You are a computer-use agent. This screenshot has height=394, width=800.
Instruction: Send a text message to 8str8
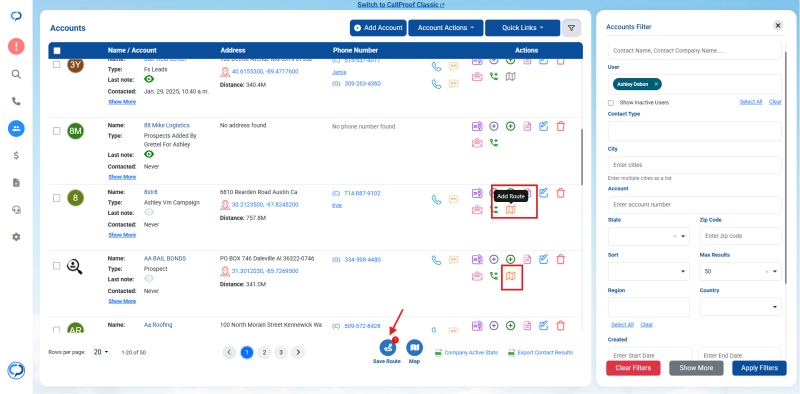click(x=454, y=200)
